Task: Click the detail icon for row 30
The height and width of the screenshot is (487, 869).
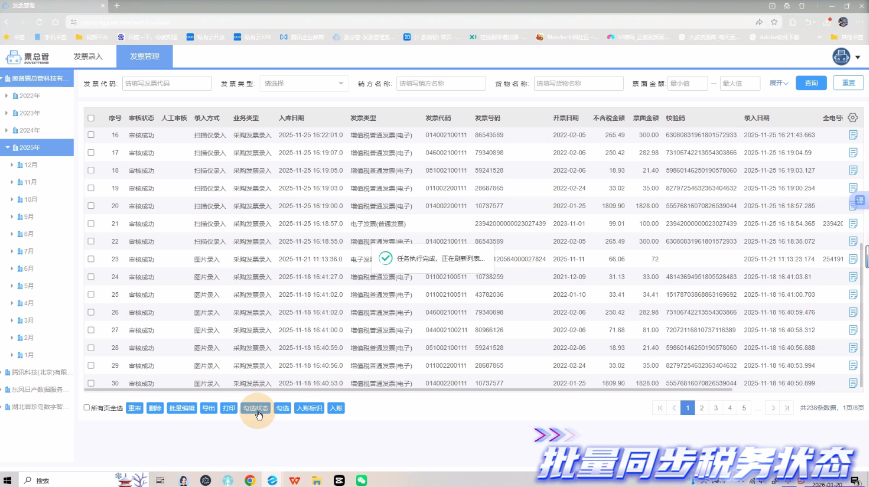Action: 853,383
